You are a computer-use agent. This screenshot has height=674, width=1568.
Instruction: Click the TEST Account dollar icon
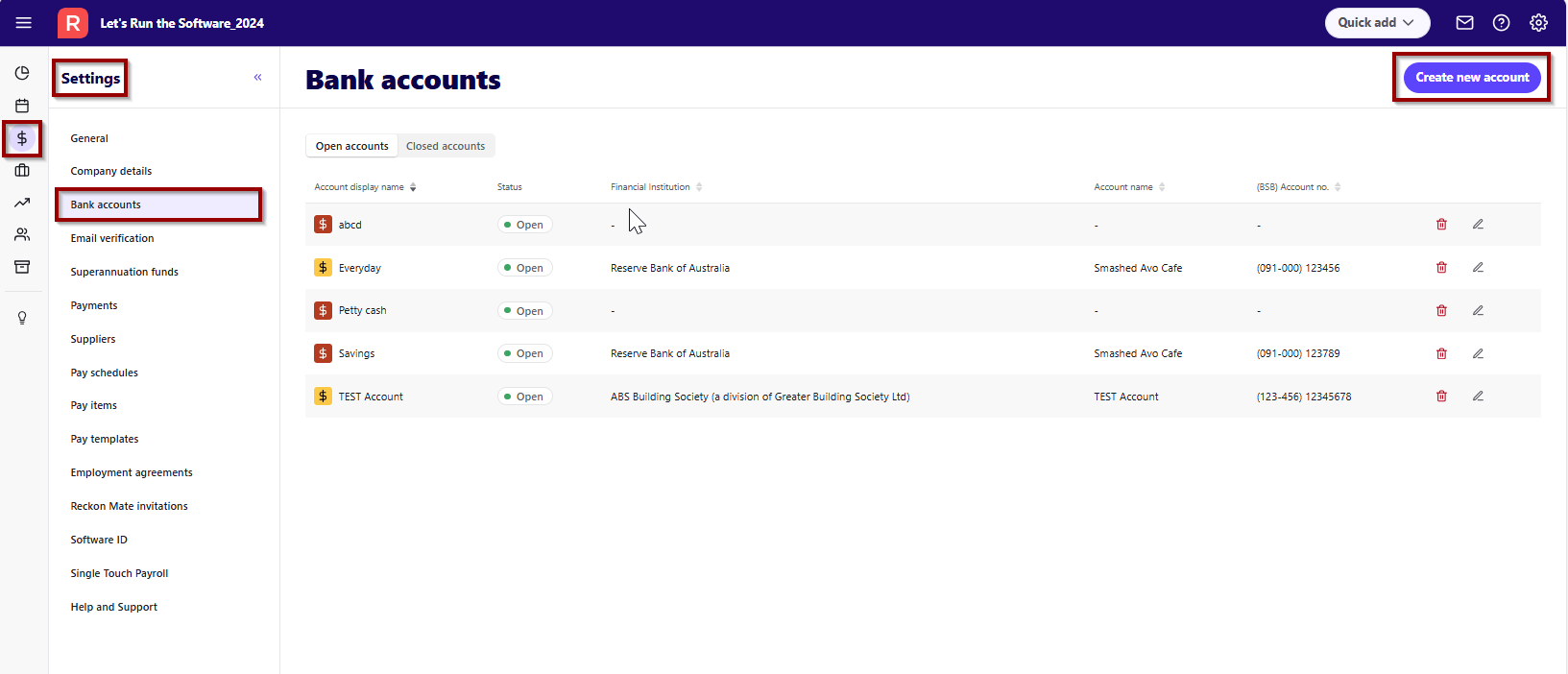(323, 396)
